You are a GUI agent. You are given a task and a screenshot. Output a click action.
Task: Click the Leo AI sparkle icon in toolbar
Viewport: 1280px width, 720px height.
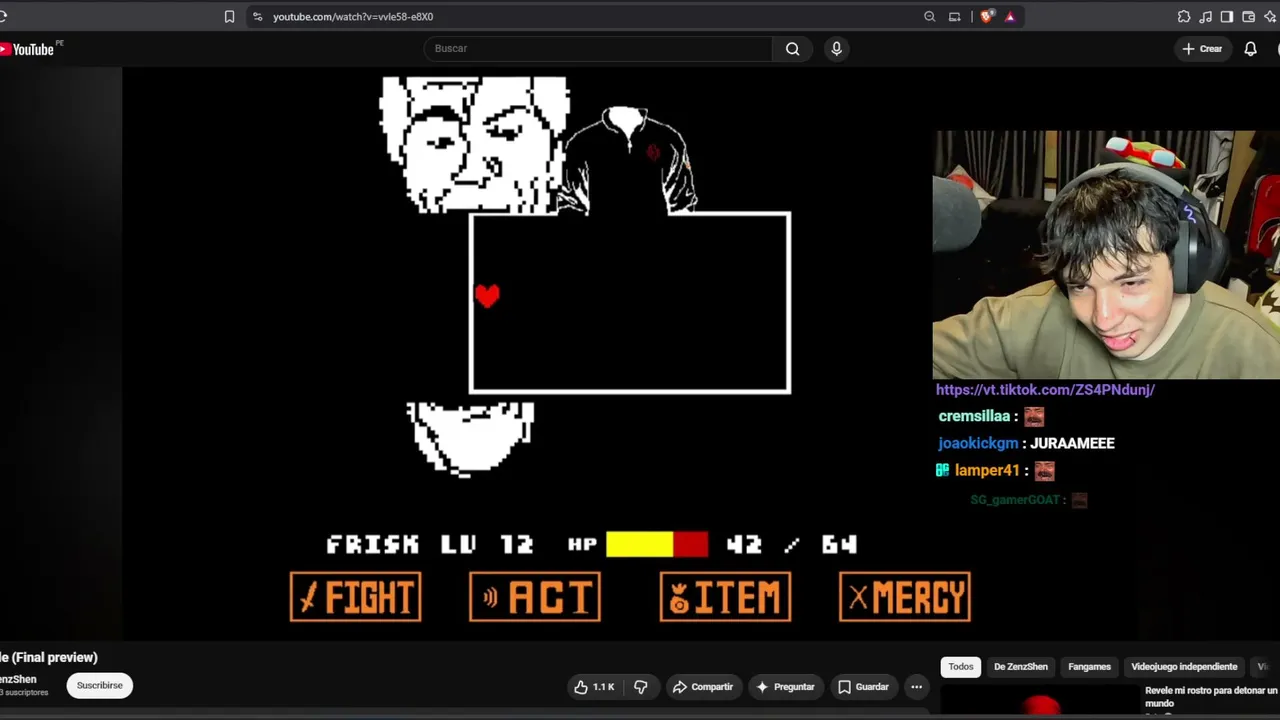[x=1271, y=17]
